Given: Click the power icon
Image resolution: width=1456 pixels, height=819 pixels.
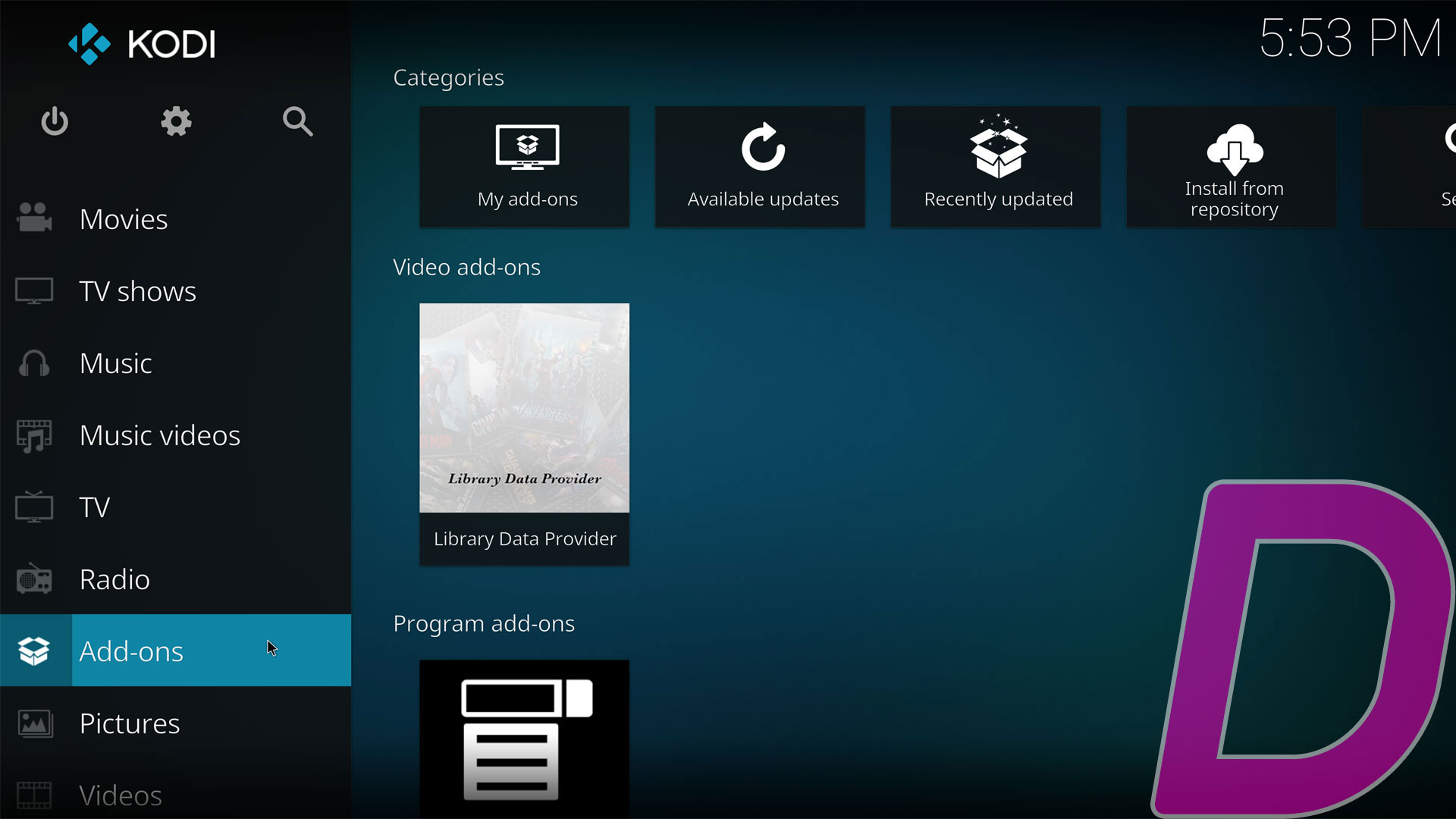Looking at the screenshot, I should [x=55, y=121].
